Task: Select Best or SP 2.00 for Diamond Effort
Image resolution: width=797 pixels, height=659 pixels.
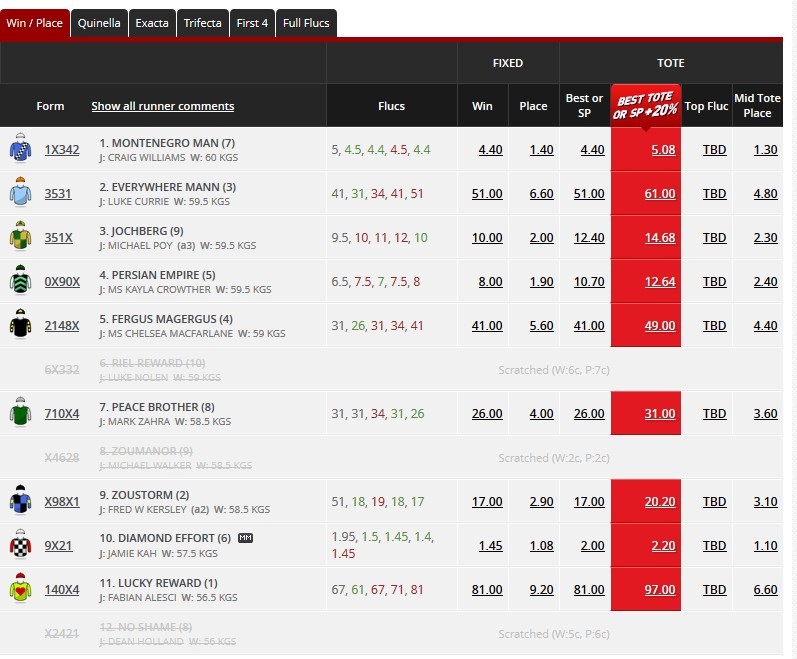Action: tap(592, 546)
